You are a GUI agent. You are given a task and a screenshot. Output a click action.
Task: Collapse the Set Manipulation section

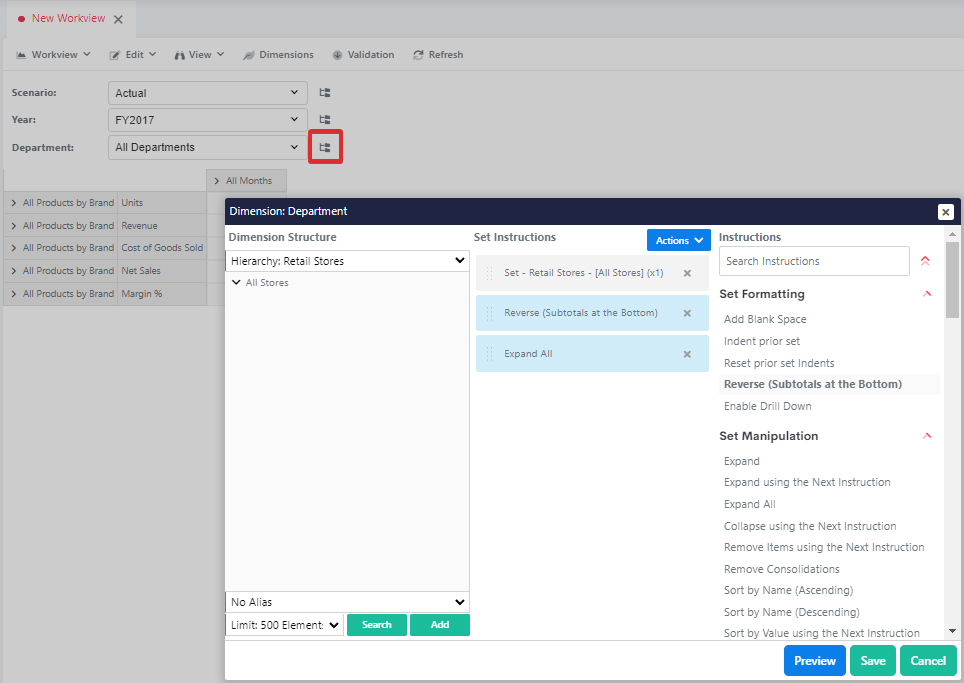pos(927,436)
